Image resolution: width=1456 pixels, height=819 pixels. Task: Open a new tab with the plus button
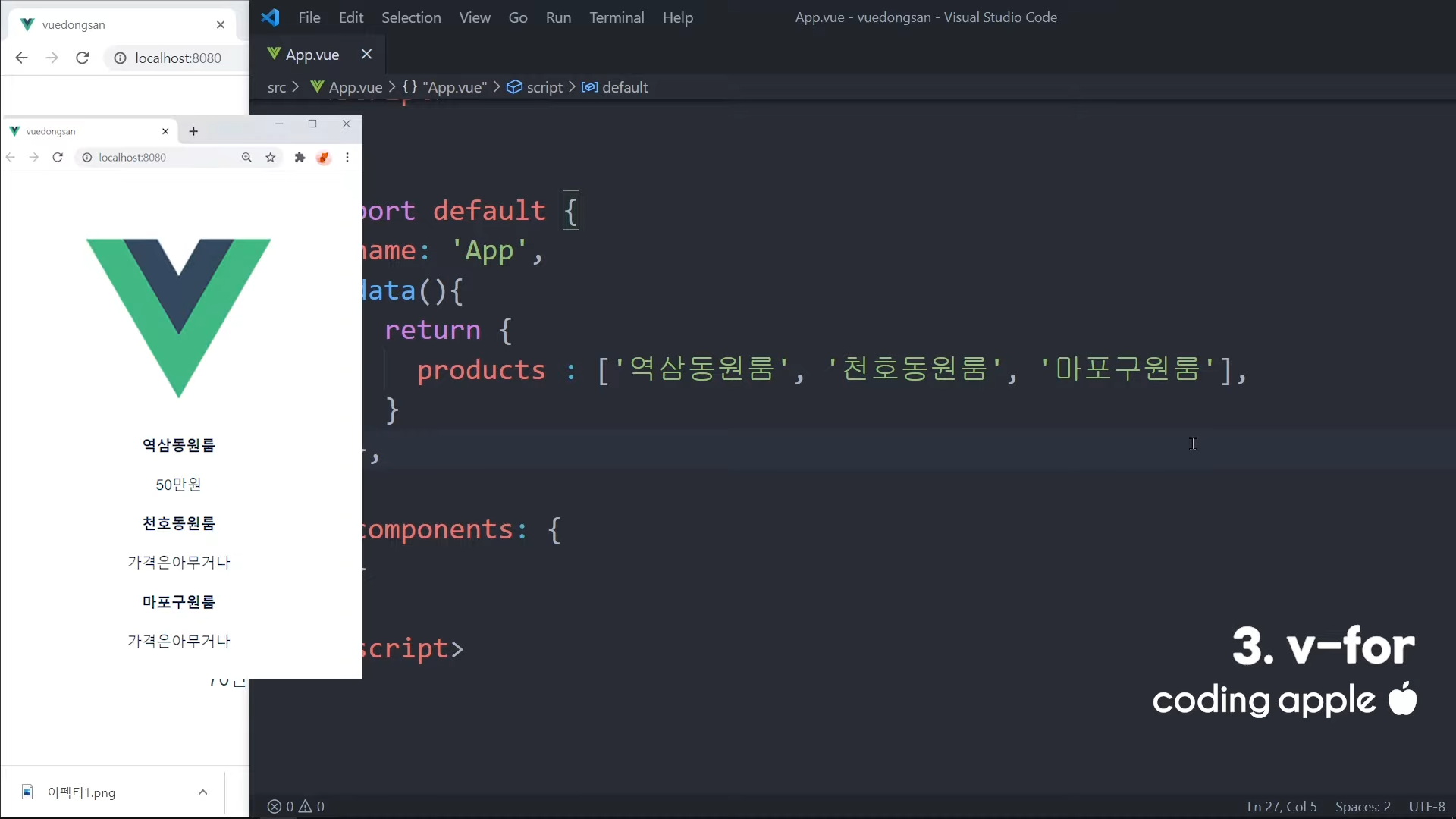tap(193, 131)
